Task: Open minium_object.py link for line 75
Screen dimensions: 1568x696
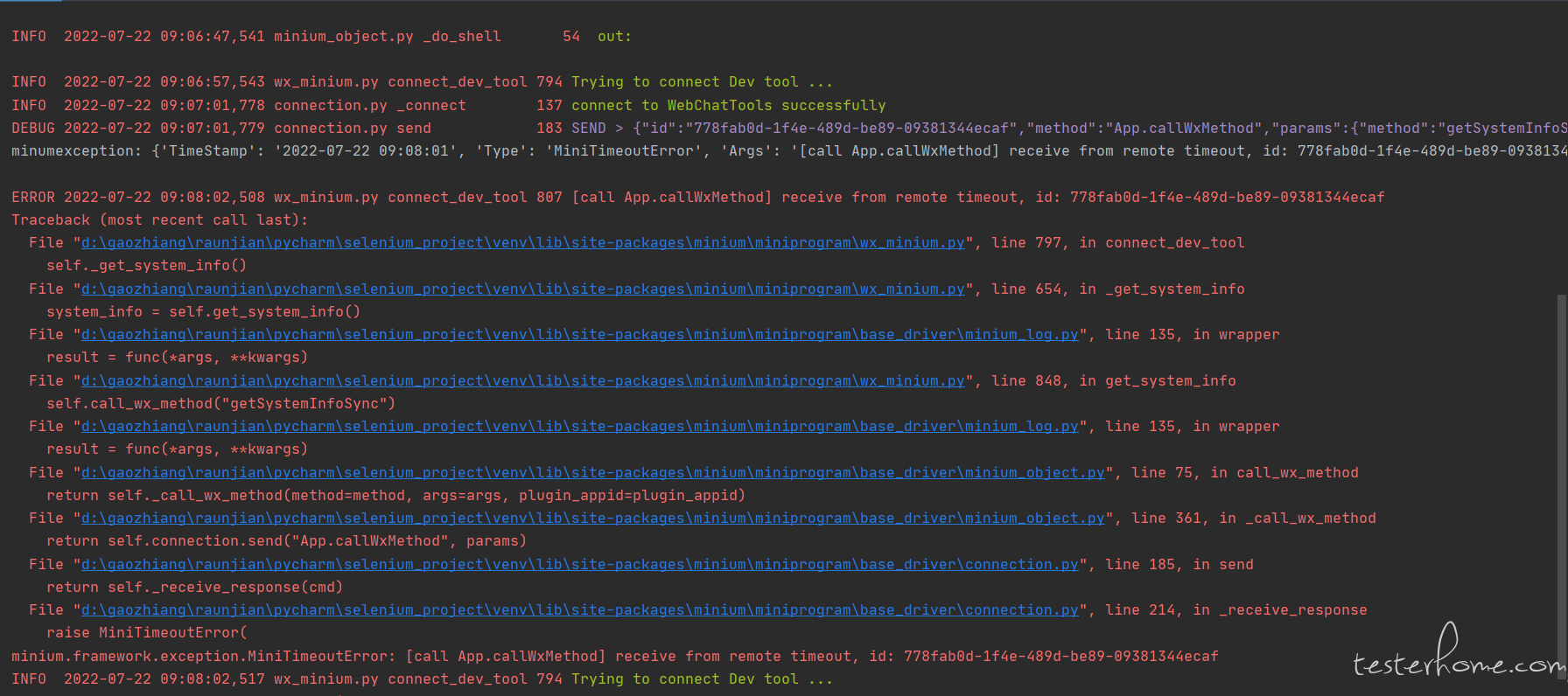Action: coord(593,473)
